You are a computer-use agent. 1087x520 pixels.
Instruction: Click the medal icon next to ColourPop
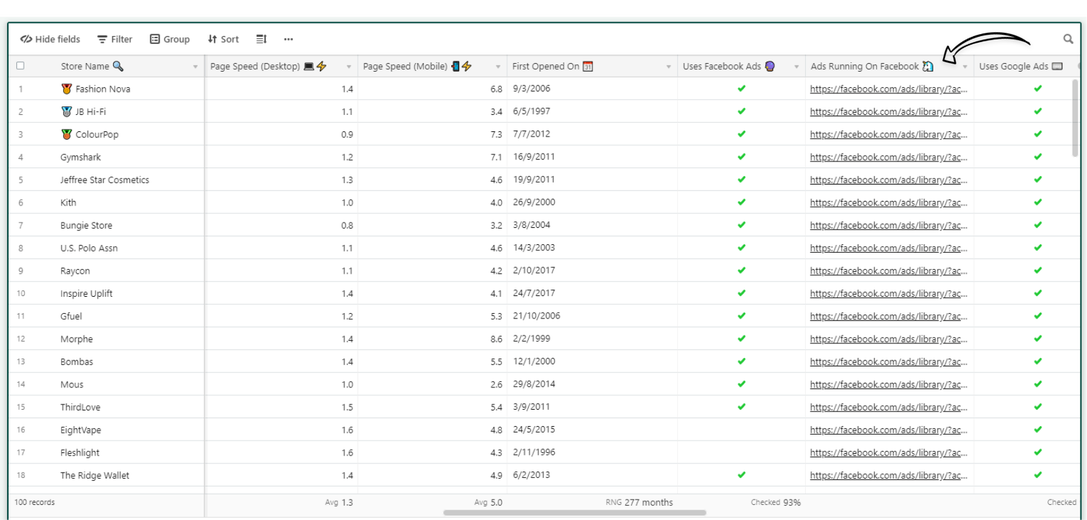67,135
